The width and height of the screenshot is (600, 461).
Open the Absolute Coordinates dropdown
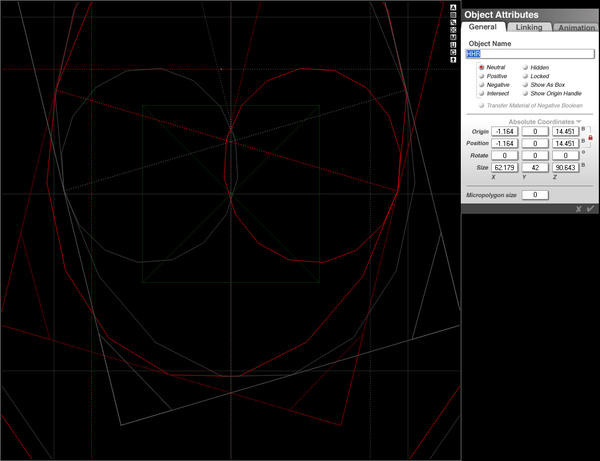point(545,122)
